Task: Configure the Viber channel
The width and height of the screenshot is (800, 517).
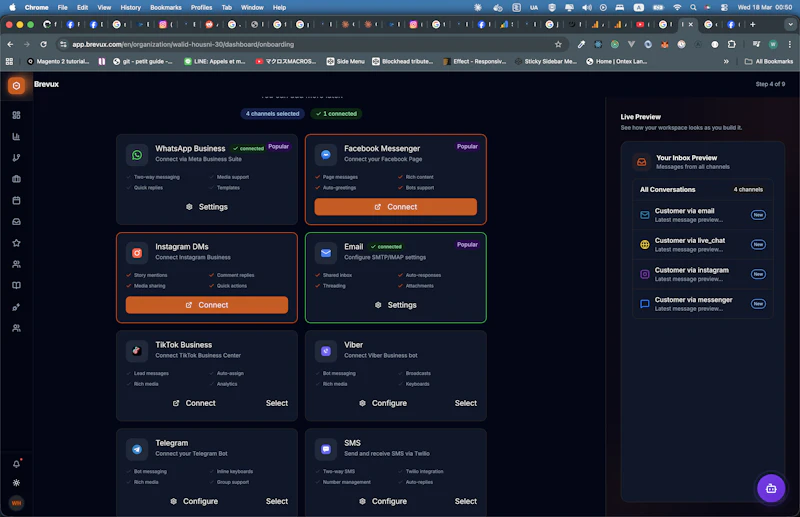Action: pyautogui.click(x=383, y=403)
